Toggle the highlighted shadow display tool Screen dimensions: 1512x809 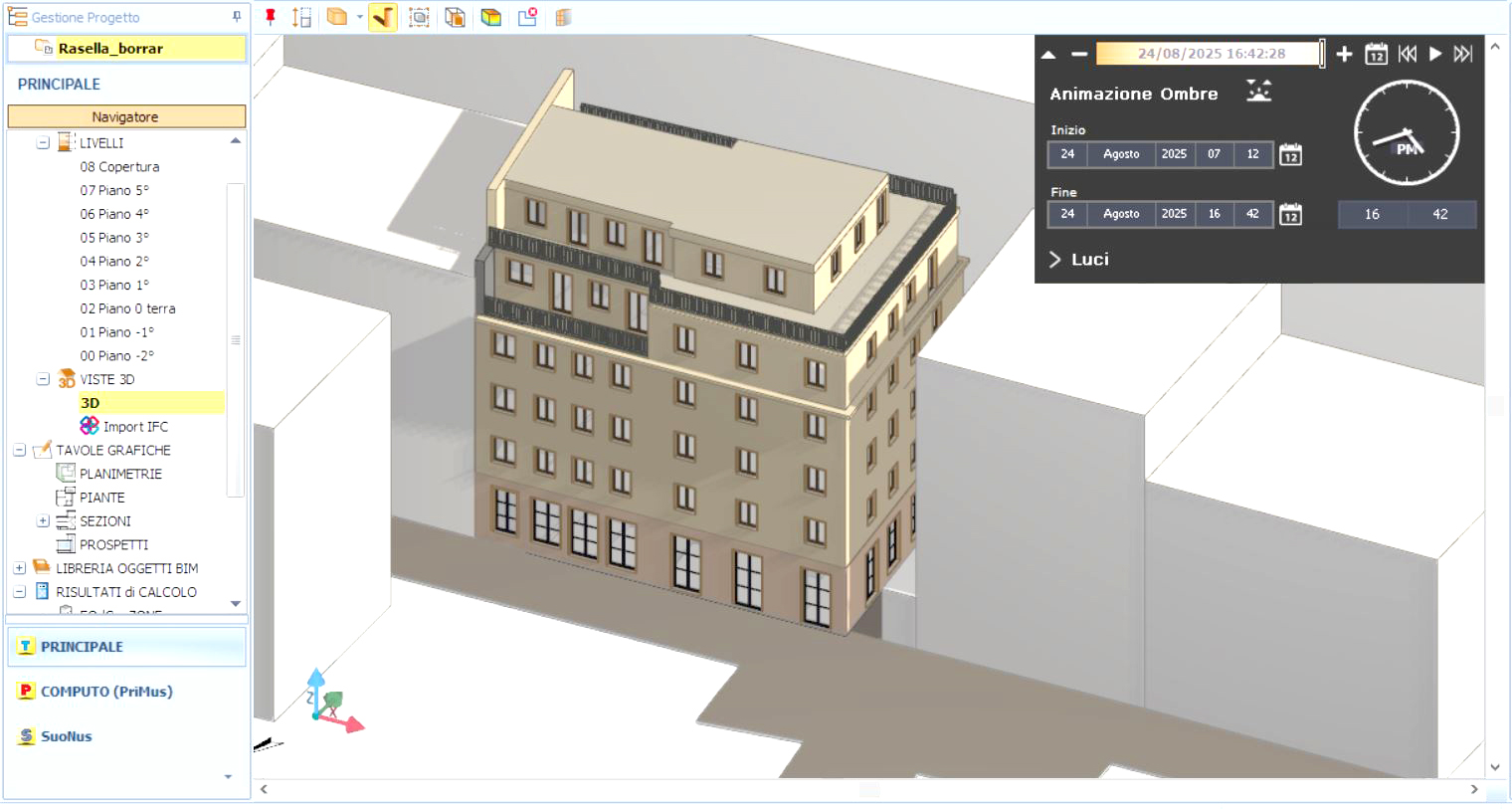(x=383, y=17)
